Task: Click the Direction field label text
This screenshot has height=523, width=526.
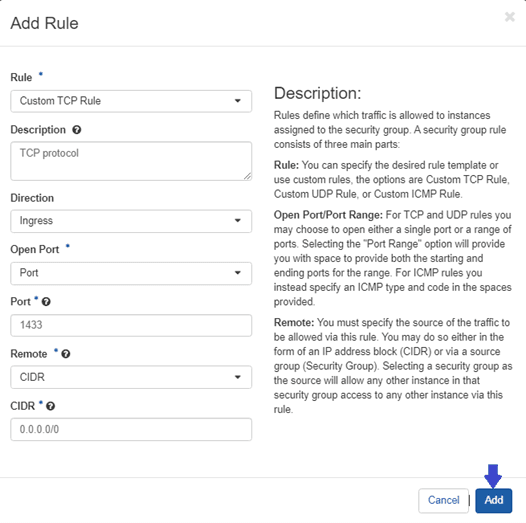Action: point(32,198)
